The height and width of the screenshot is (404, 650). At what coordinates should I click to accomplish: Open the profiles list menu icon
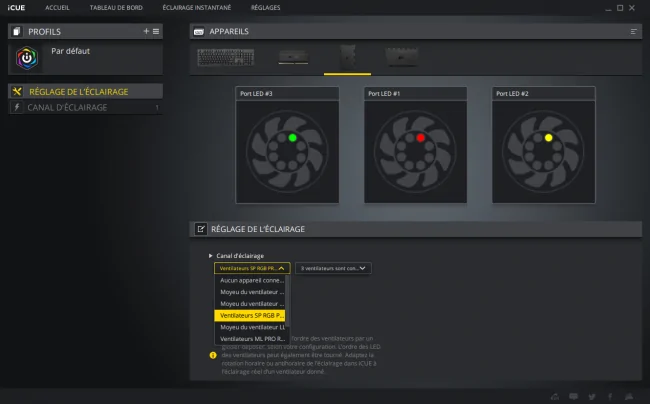point(156,31)
